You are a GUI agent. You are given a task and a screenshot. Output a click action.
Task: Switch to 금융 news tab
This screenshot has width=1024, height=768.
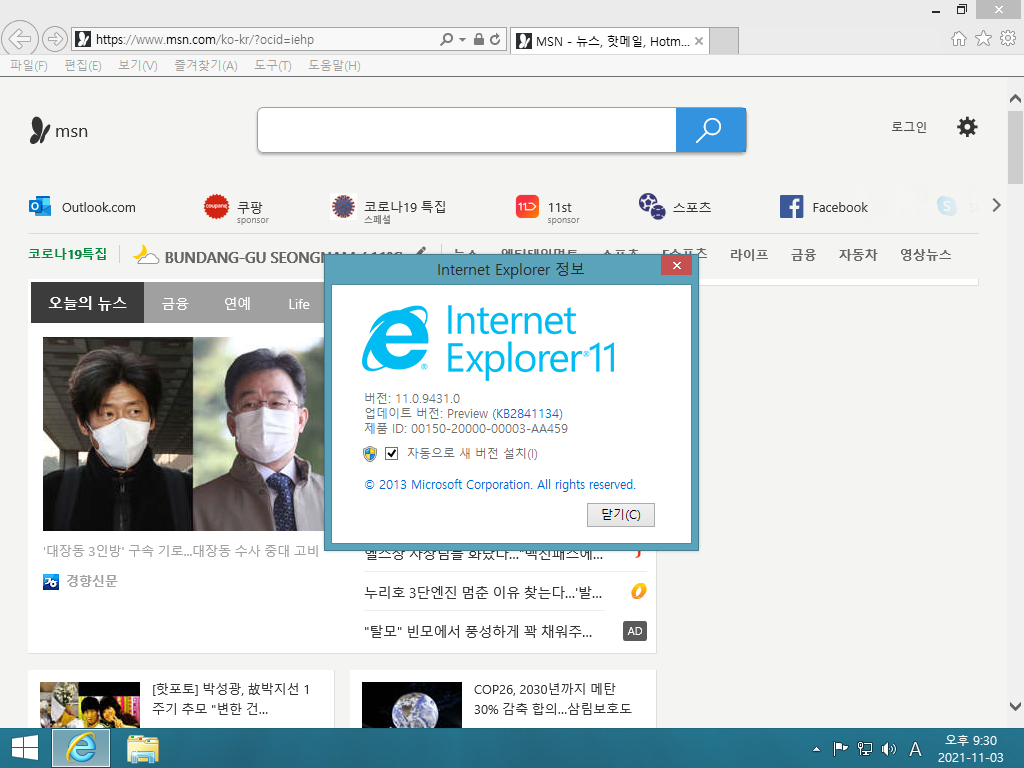[x=175, y=304]
